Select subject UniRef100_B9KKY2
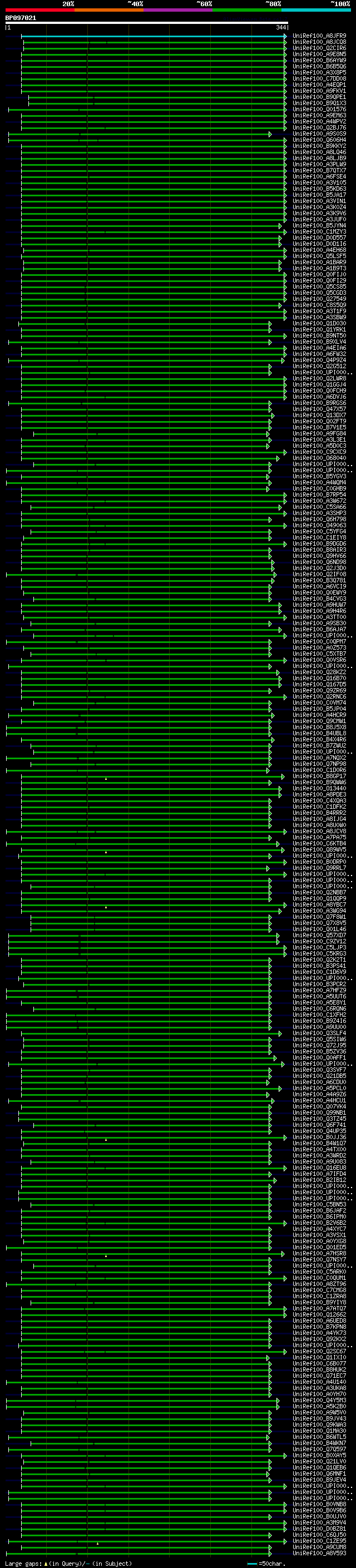 click(319, 146)
